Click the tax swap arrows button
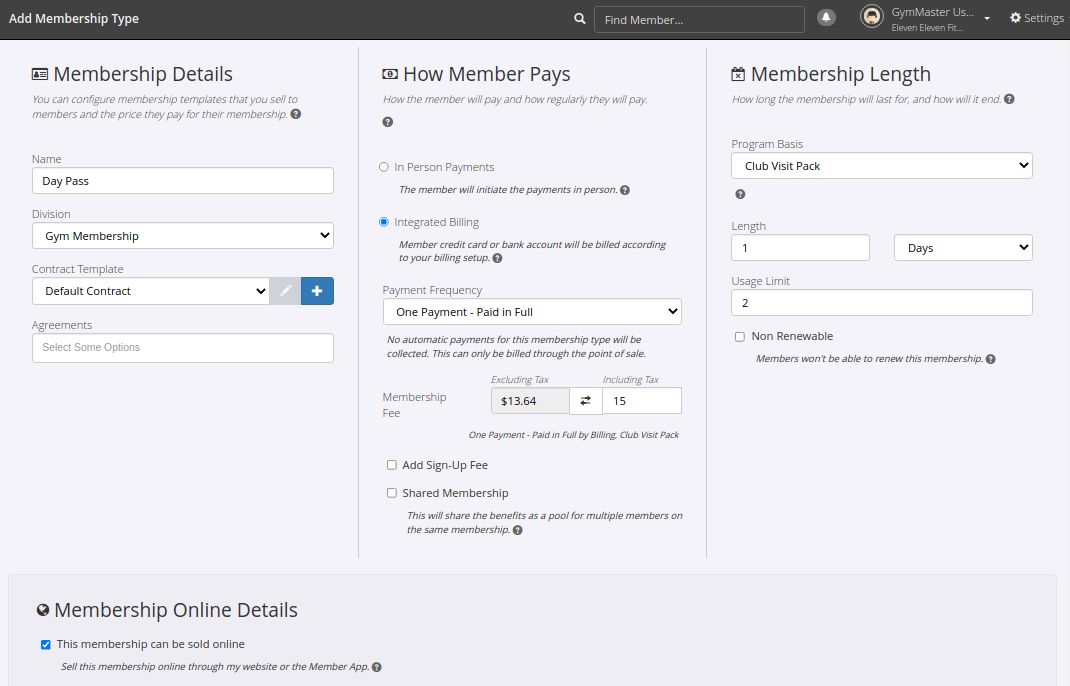 tap(585, 401)
